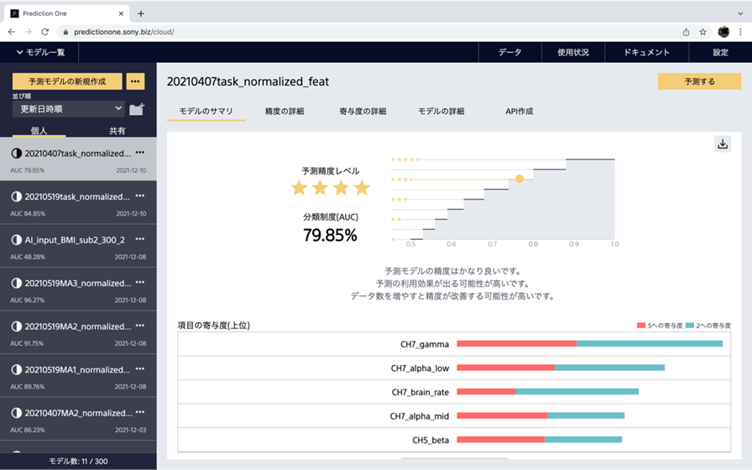This screenshot has width=752, height=470.
Task: Click half-circle icon of 20210407task_normalized model
Action: coord(16,153)
